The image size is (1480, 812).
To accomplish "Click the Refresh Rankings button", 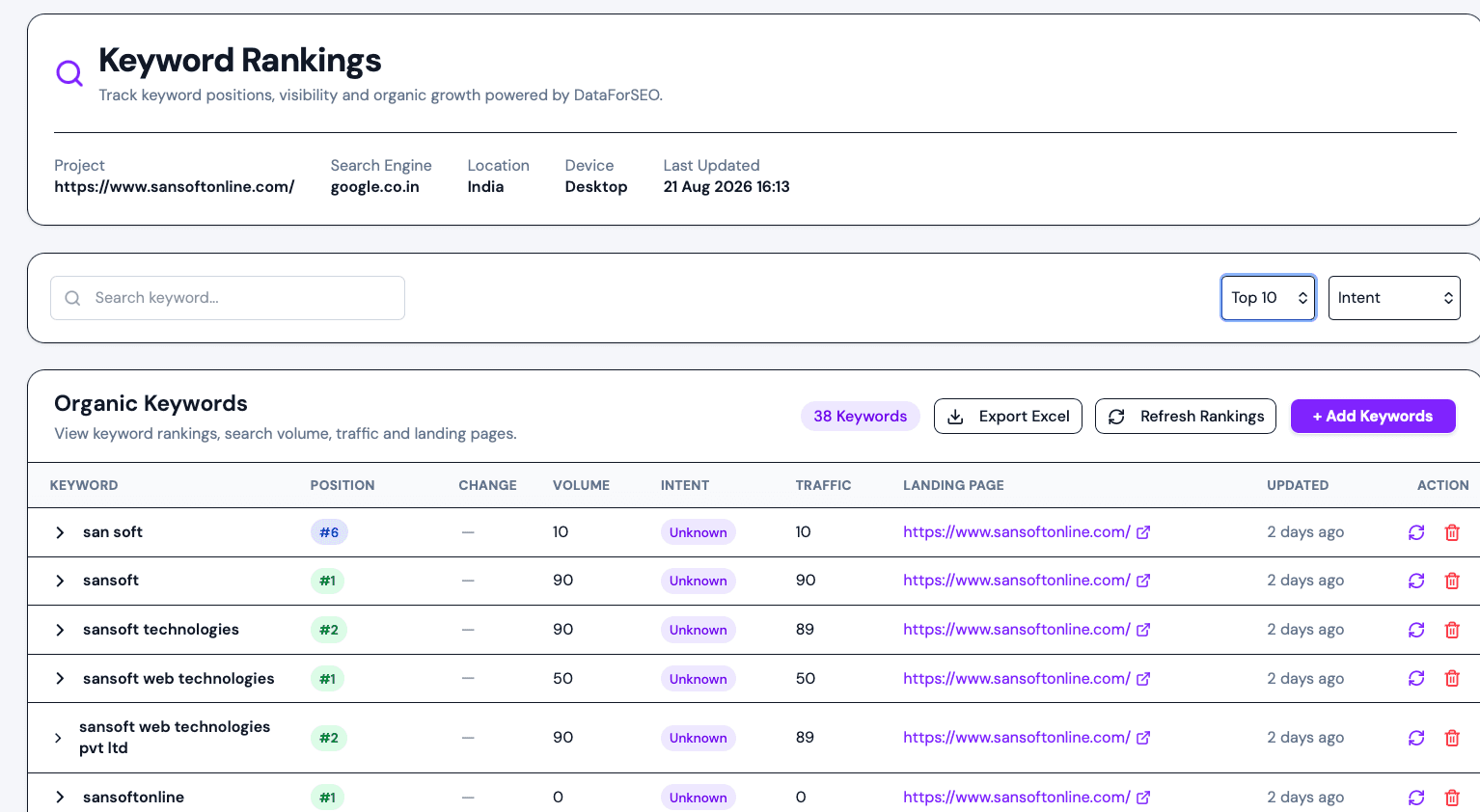I will [1186, 417].
